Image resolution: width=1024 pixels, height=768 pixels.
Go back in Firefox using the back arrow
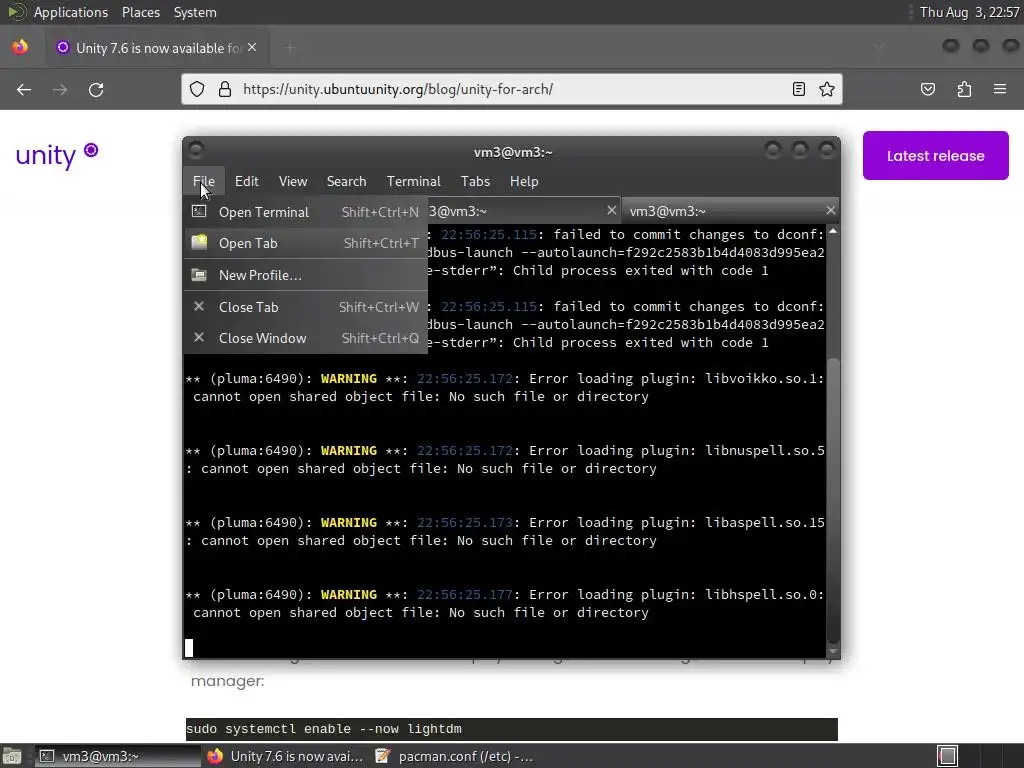click(24, 89)
